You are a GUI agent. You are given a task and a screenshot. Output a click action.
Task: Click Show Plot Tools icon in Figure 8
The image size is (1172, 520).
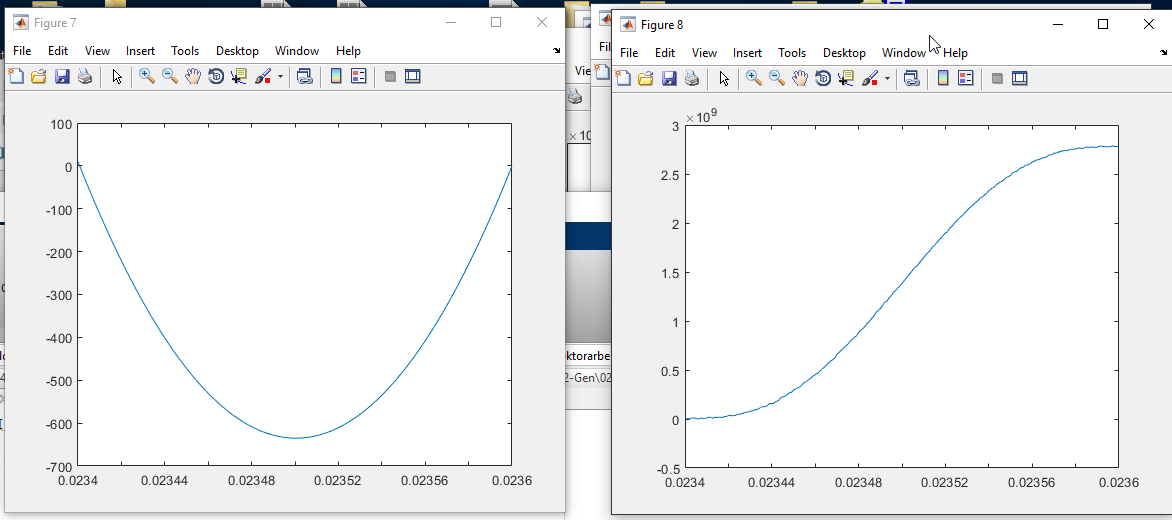tap(1020, 79)
